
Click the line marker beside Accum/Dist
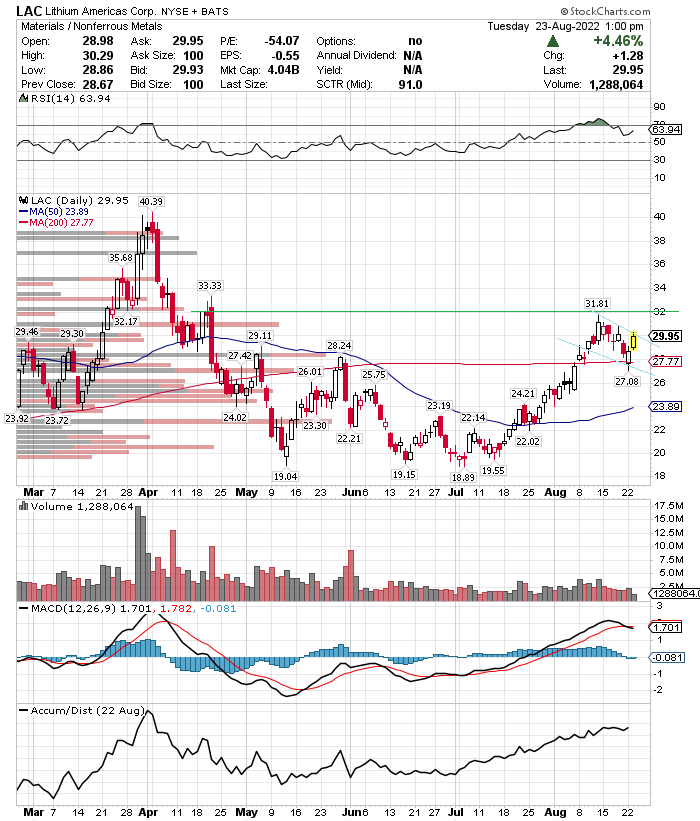(x=24, y=711)
